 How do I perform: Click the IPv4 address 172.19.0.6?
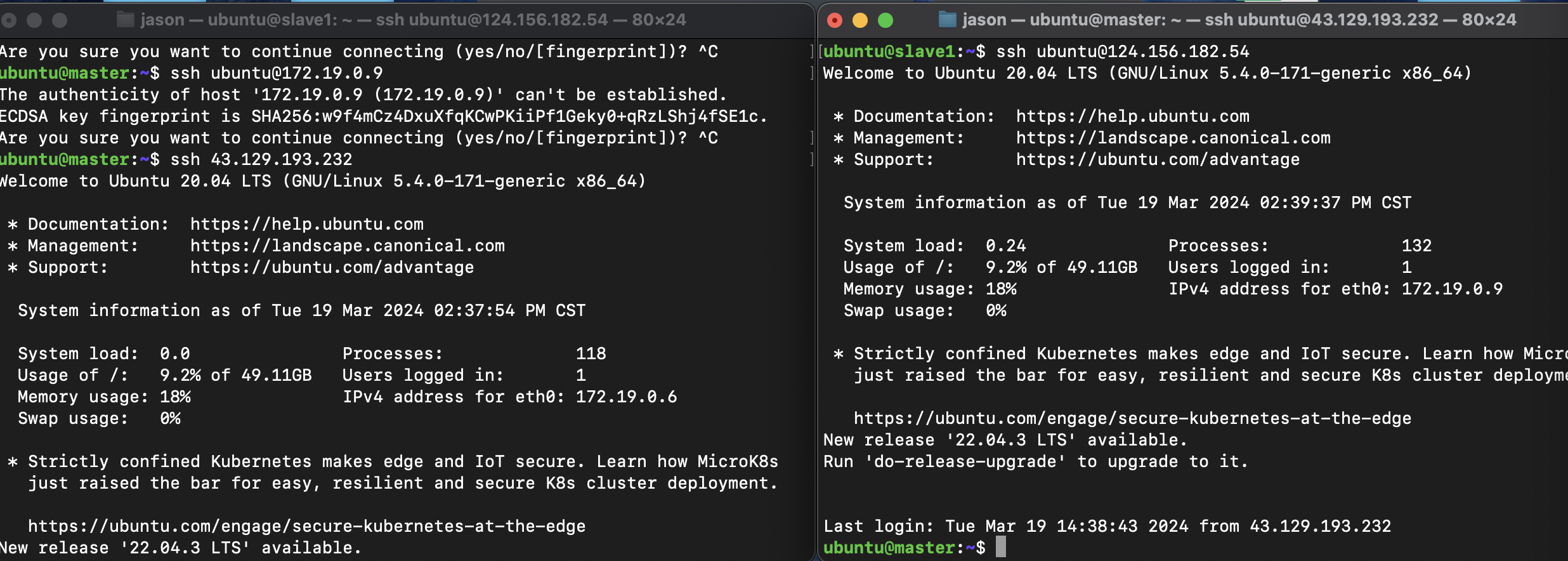[x=627, y=397]
